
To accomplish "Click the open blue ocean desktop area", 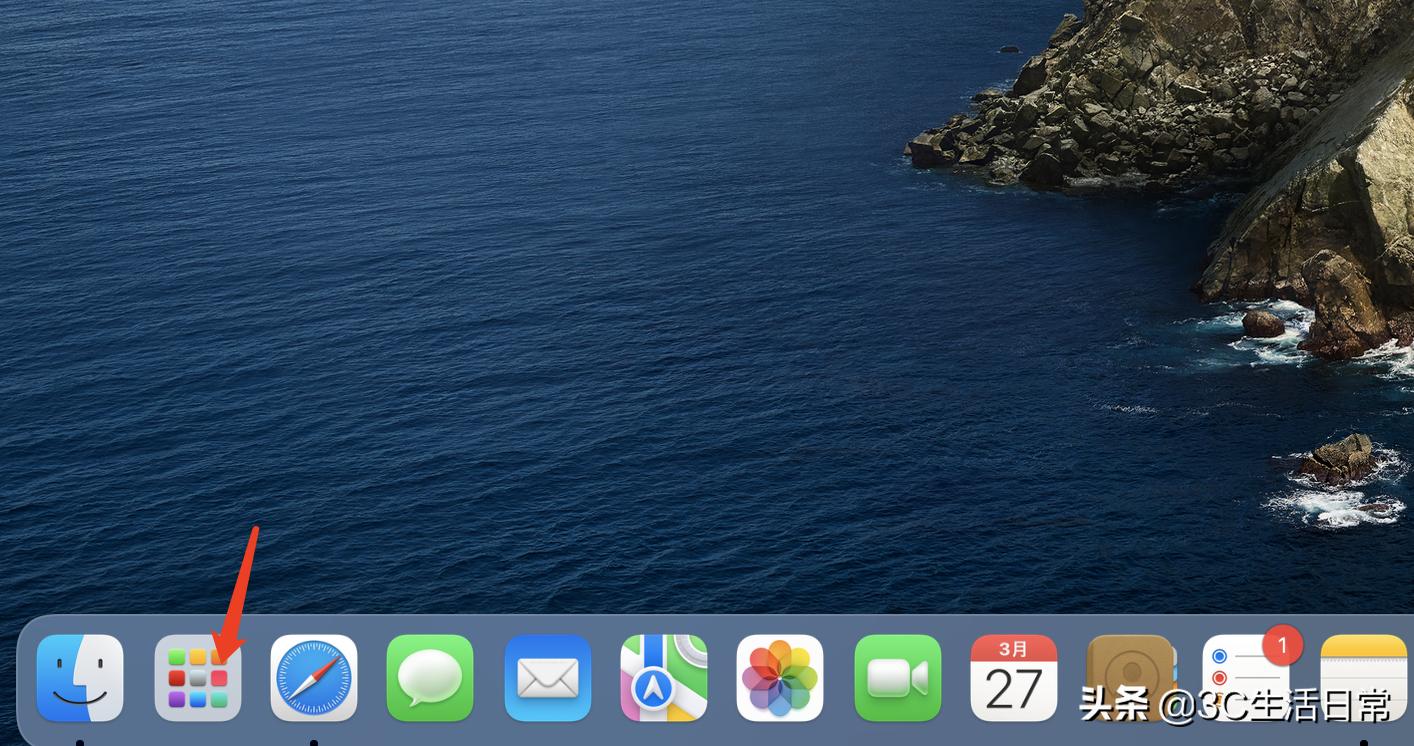I will click(500, 300).
